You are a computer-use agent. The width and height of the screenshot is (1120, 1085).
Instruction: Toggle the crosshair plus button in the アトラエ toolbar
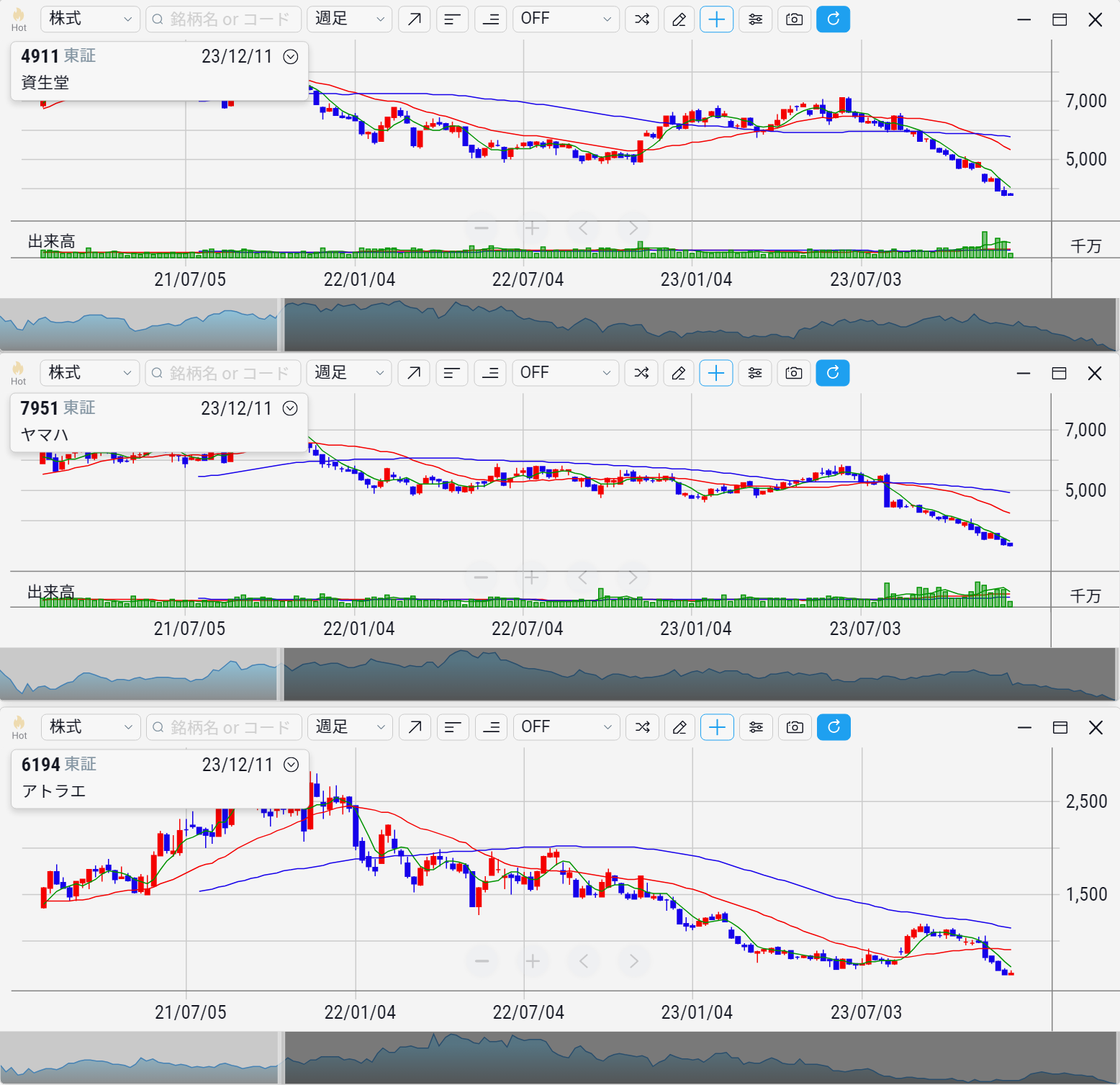pos(717,727)
